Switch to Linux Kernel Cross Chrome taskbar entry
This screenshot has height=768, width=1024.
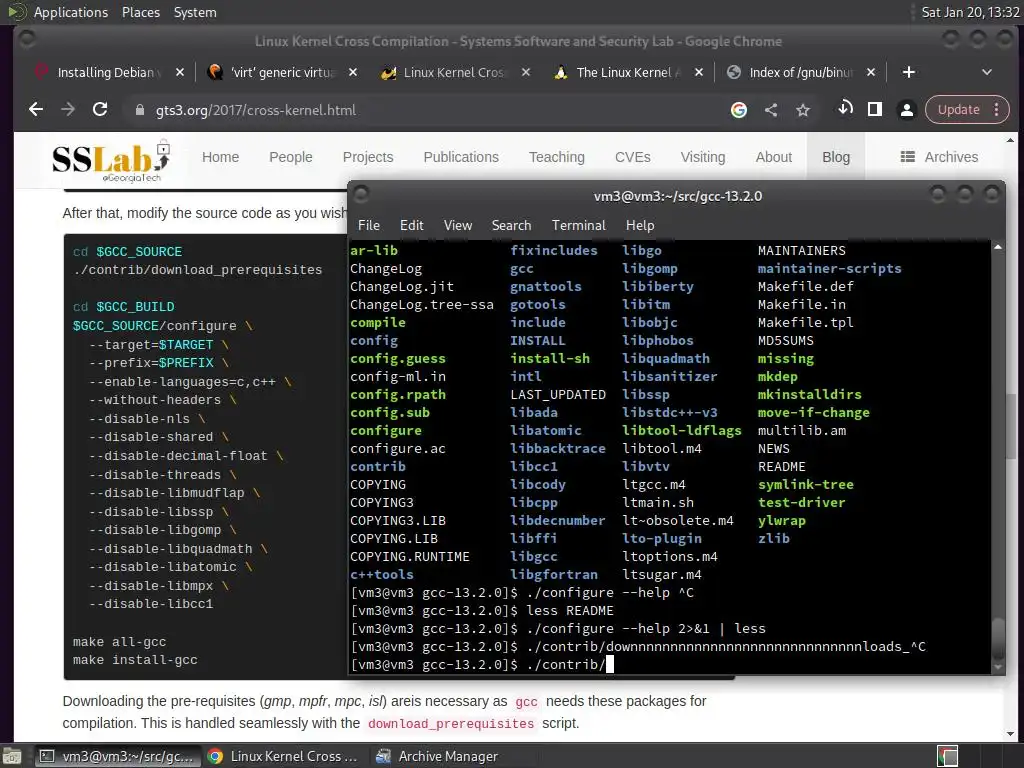[282, 756]
